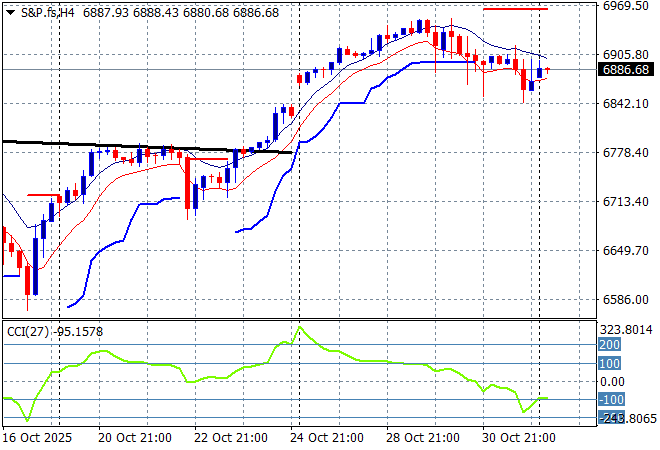Select the CCI level -100 label
Viewport: 660px width, 450px height.
click(x=612, y=399)
